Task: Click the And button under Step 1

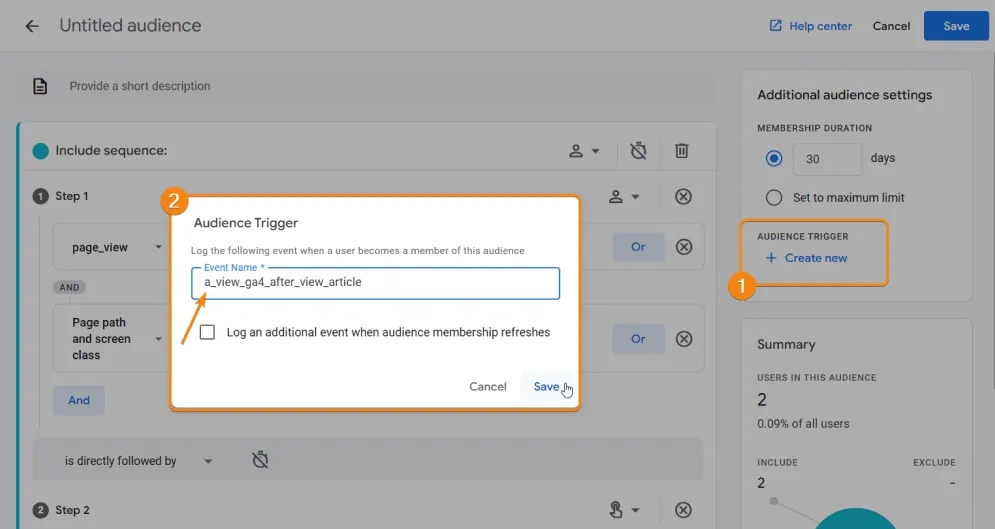Action: (79, 400)
